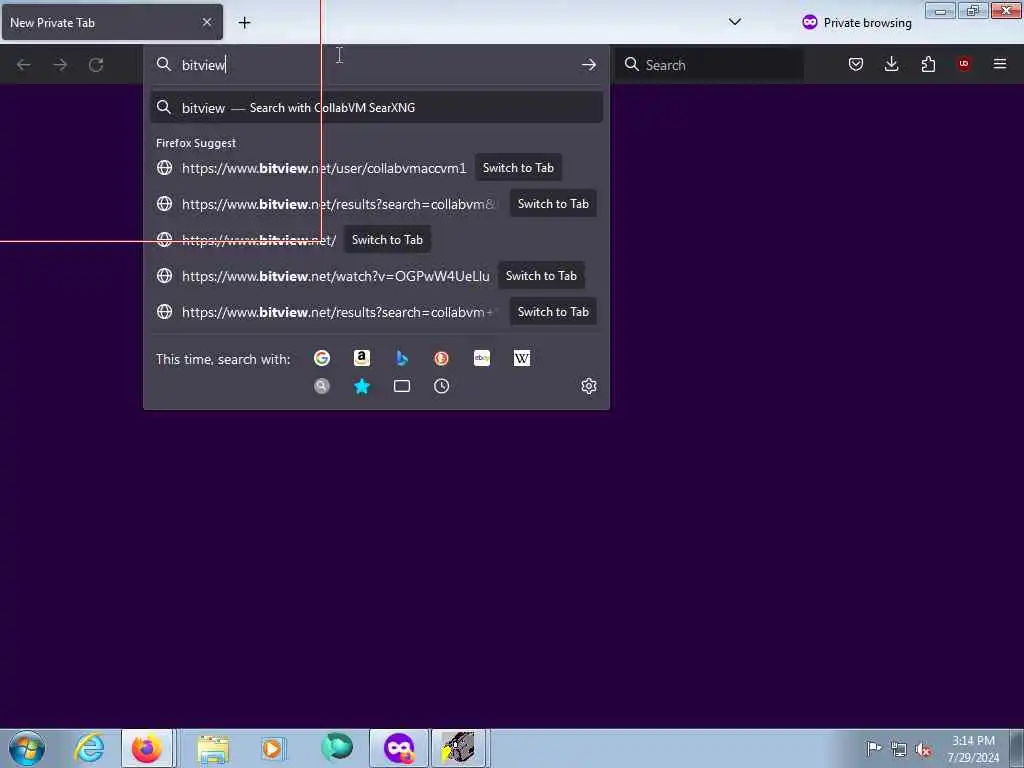Go back one page
This screenshot has height=768, width=1024.
coord(24,65)
